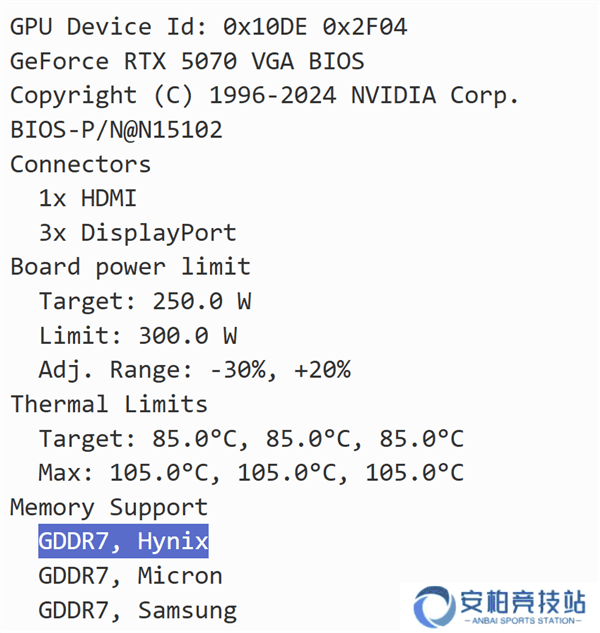The image size is (600, 633).
Task: Click the BIOS-P/N@N15102 line
Action: coord(116,130)
